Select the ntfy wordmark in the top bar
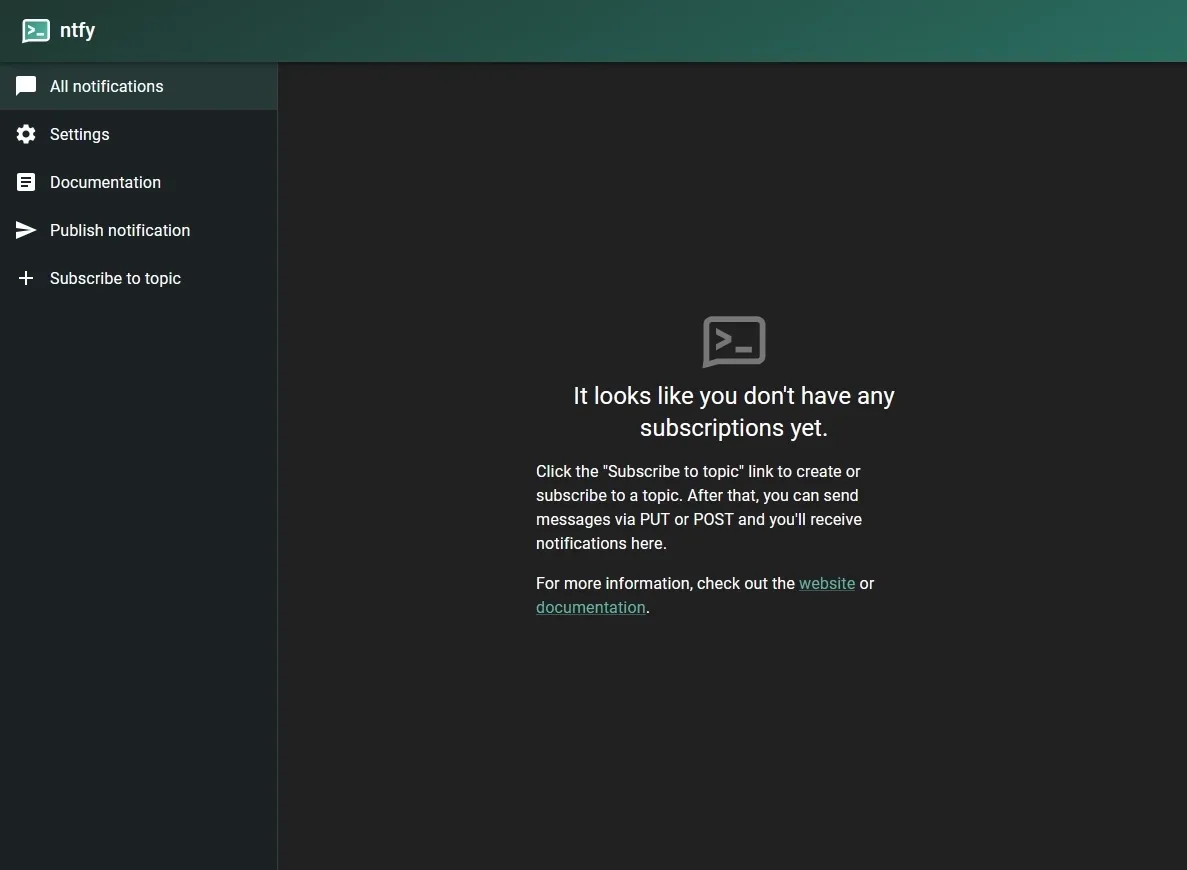 [77, 30]
